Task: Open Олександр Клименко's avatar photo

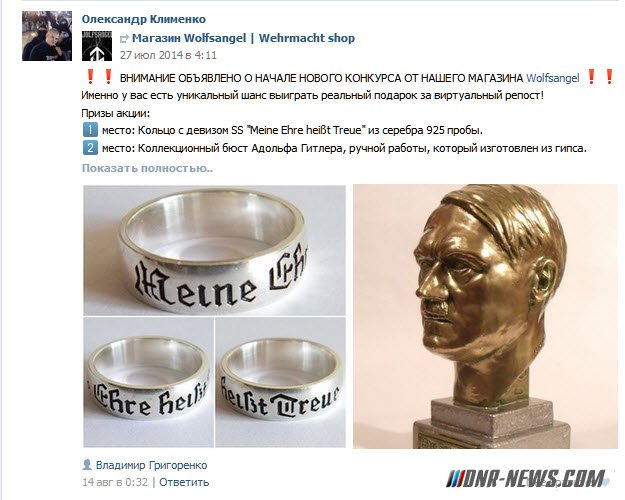Action: tap(47, 36)
